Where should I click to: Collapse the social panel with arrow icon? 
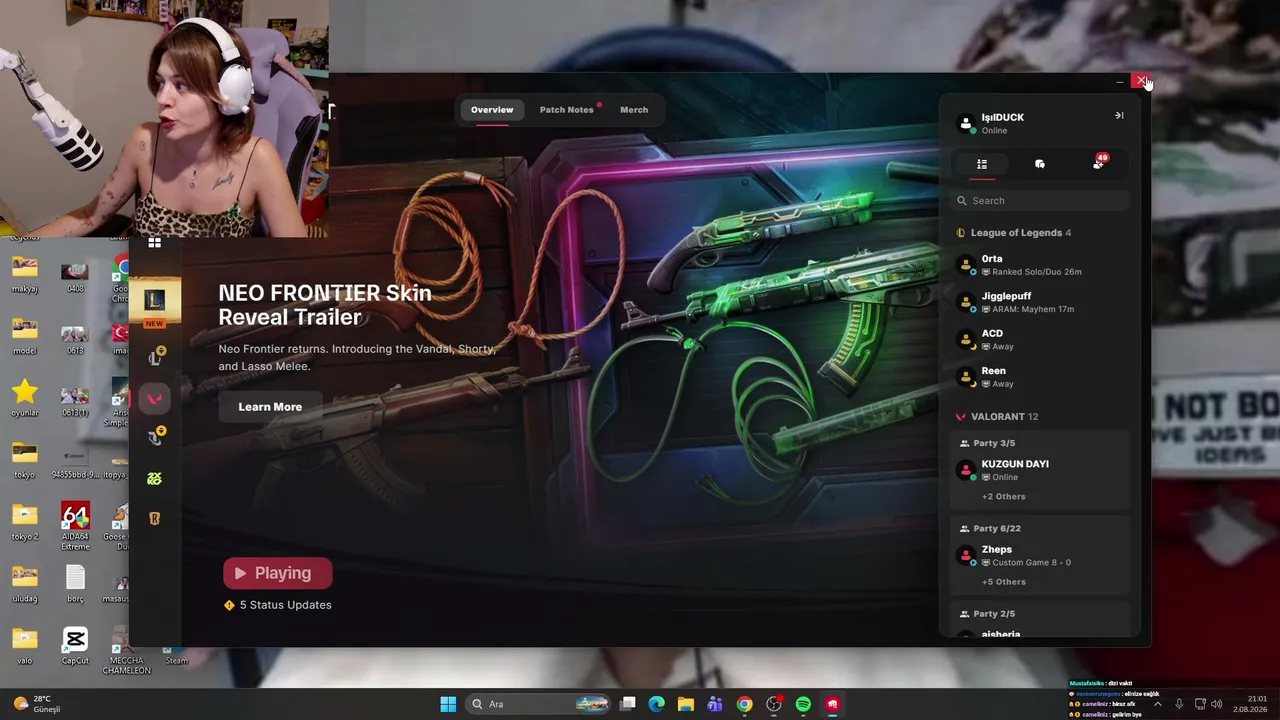tap(1119, 116)
